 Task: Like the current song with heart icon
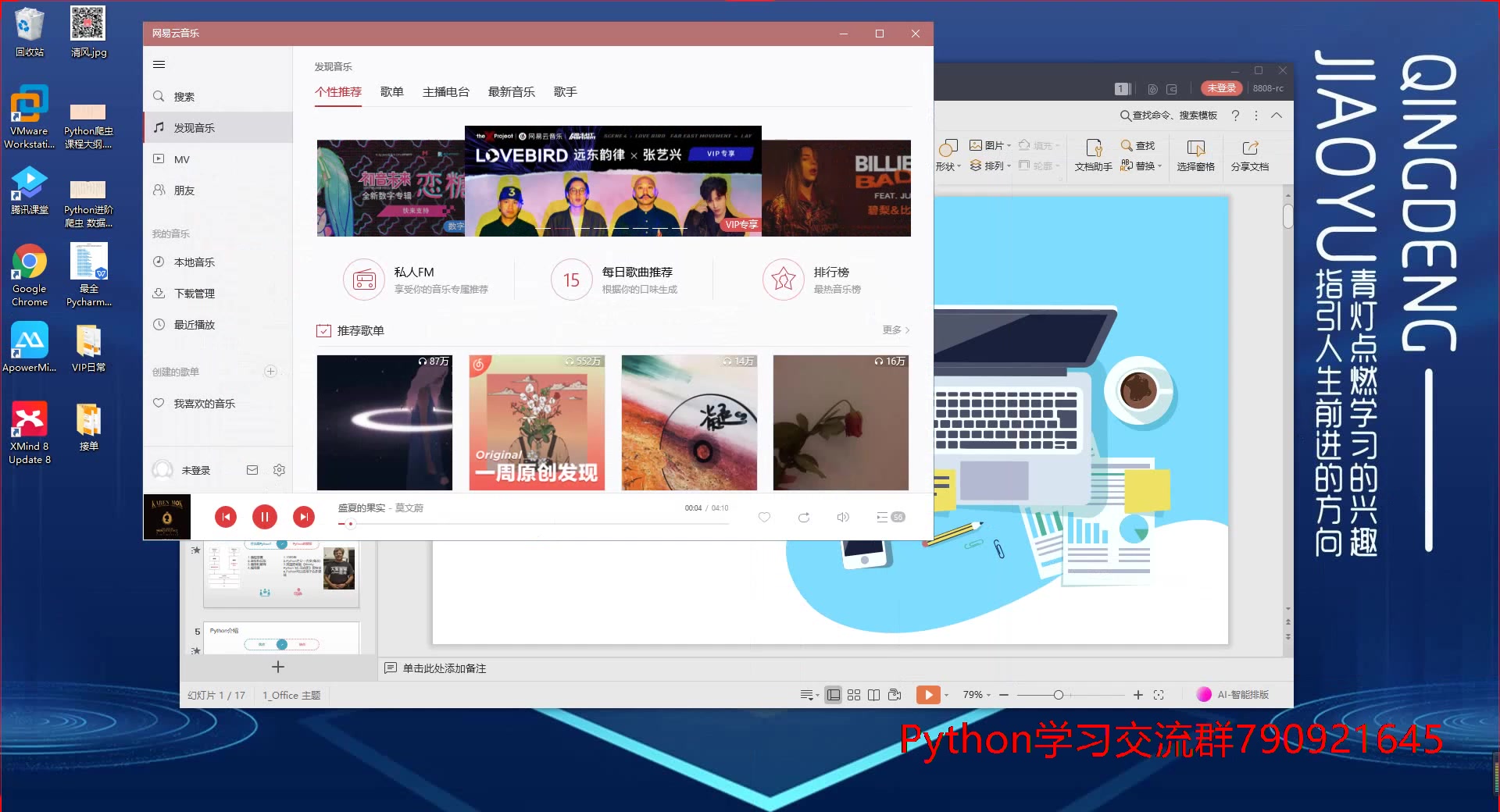(764, 517)
